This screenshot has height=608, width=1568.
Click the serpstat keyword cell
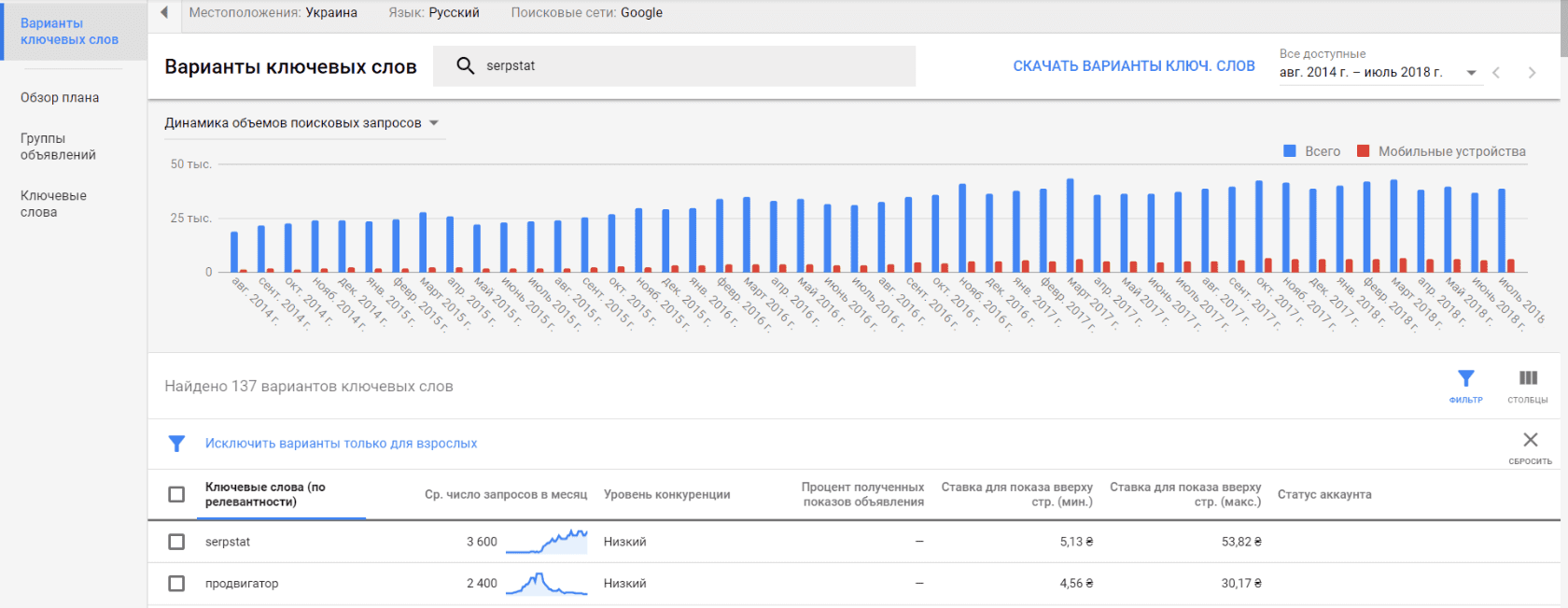(x=228, y=542)
